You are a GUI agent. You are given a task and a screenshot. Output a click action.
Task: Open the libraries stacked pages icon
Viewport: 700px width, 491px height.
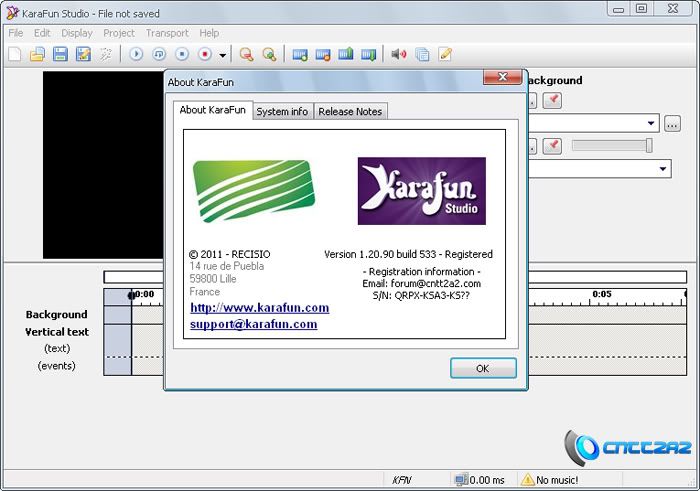coord(422,54)
